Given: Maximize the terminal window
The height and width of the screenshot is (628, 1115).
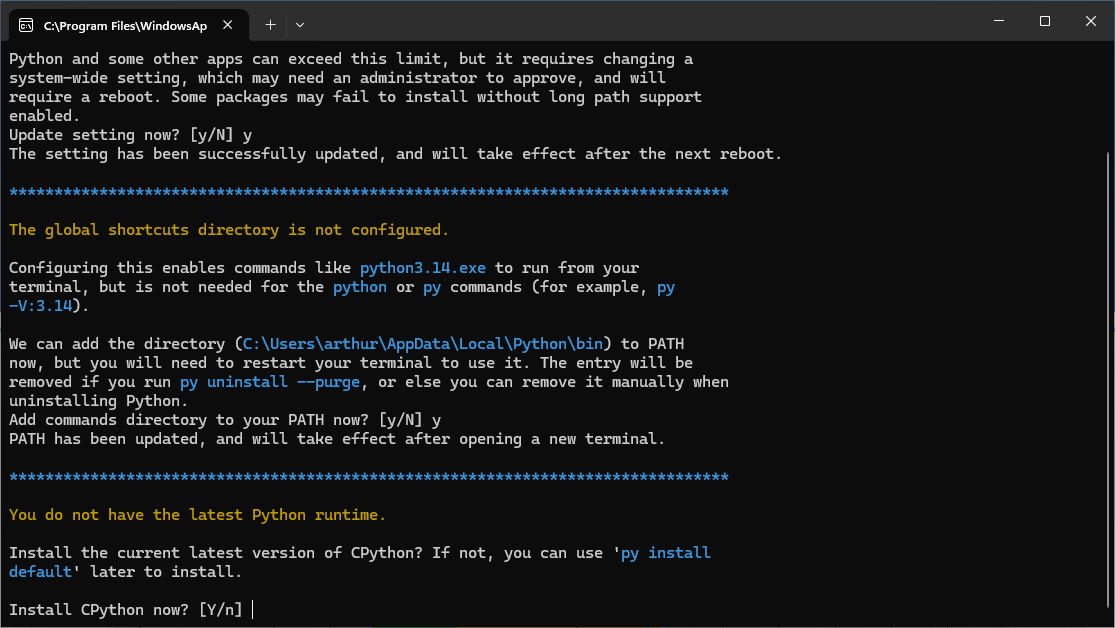Looking at the screenshot, I should click(x=1045, y=21).
